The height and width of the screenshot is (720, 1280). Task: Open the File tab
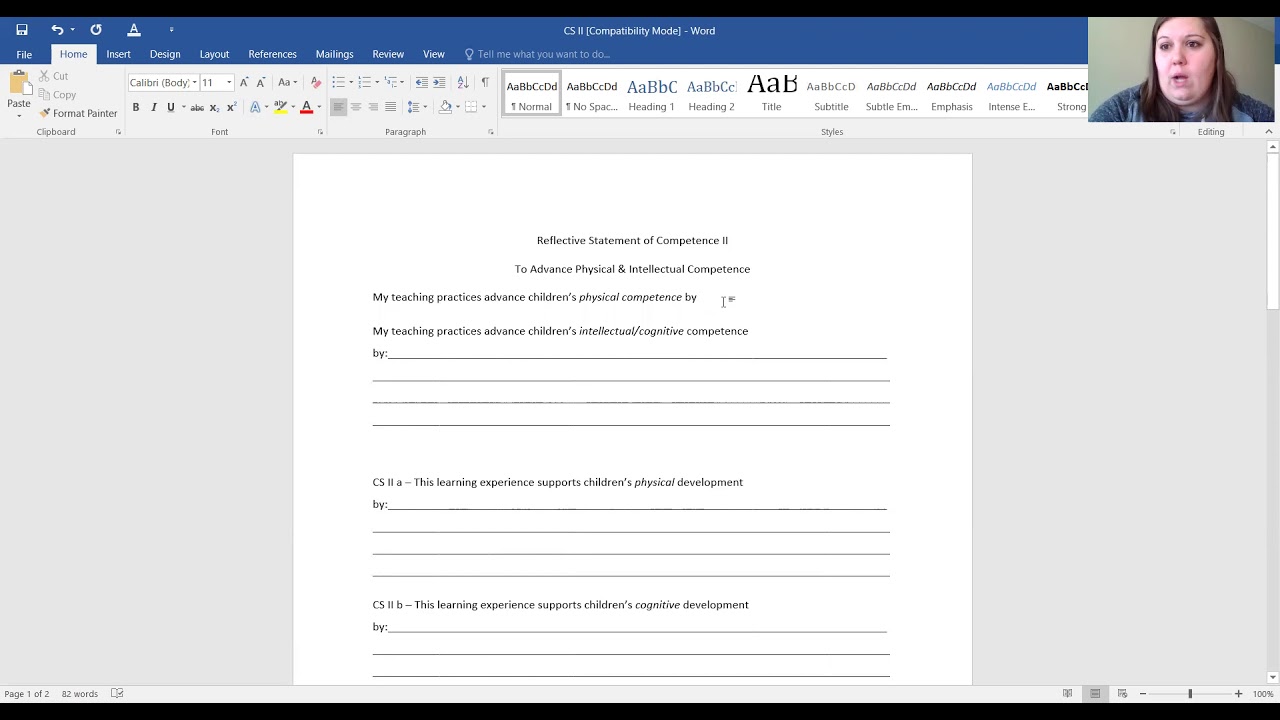24,54
